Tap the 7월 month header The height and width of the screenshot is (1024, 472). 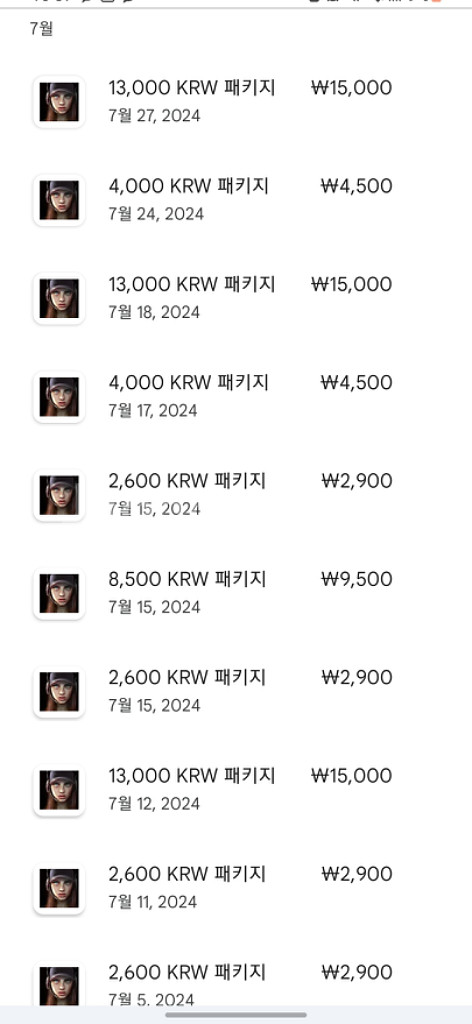[41, 29]
